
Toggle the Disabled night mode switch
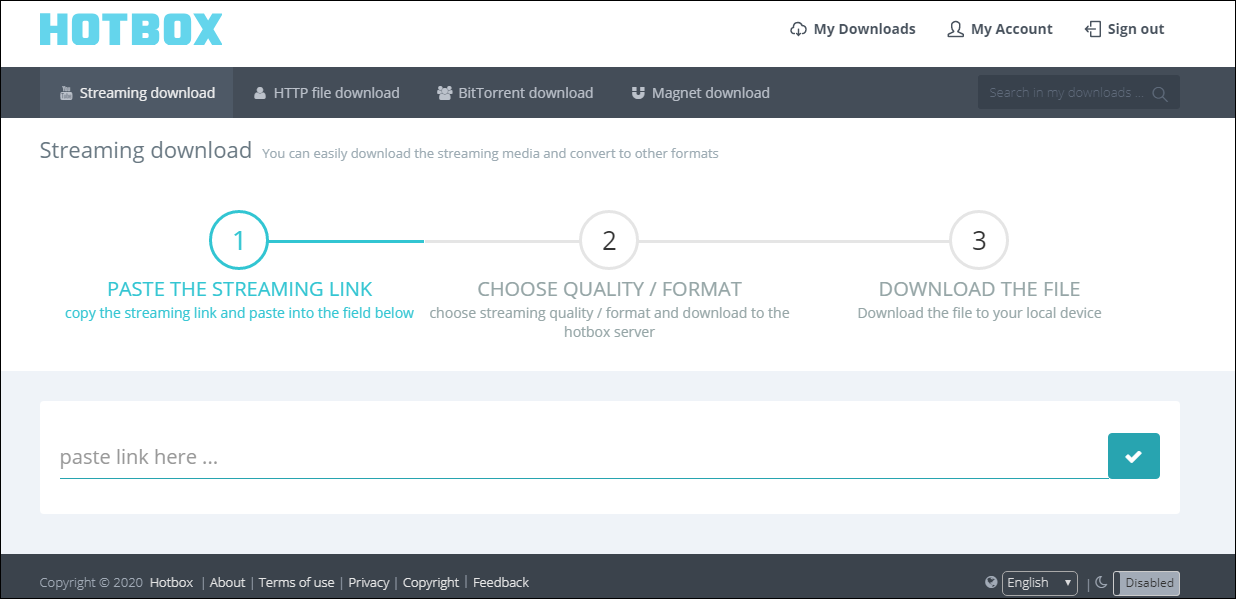[1146, 582]
